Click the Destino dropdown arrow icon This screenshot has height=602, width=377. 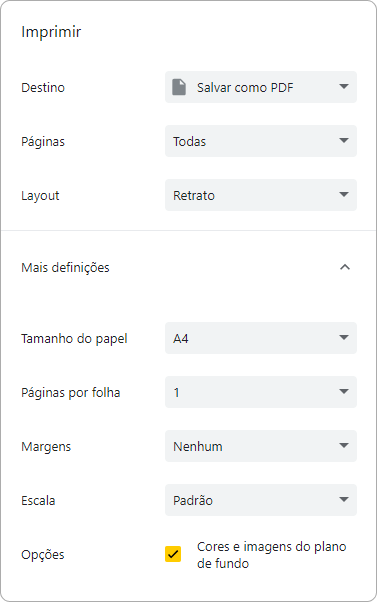344,87
